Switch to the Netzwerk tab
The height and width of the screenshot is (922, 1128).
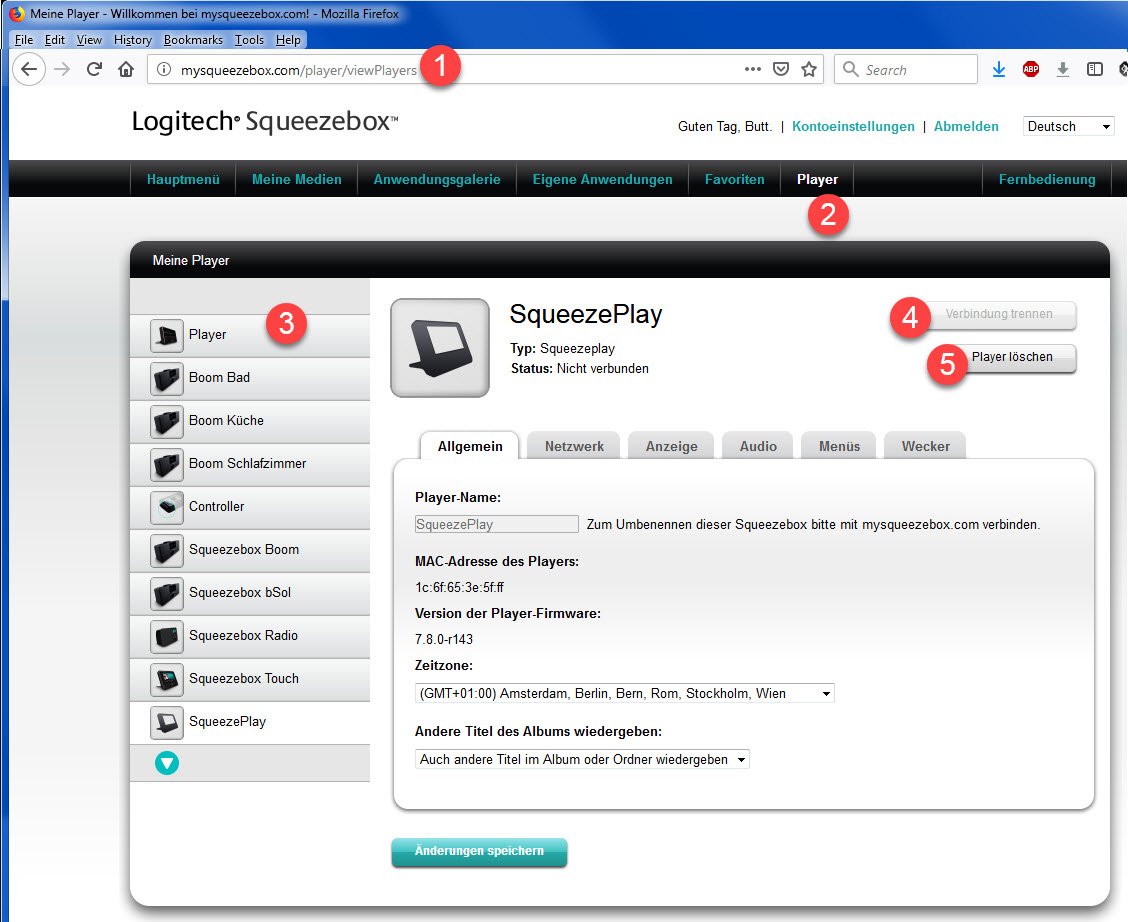click(574, 446)
